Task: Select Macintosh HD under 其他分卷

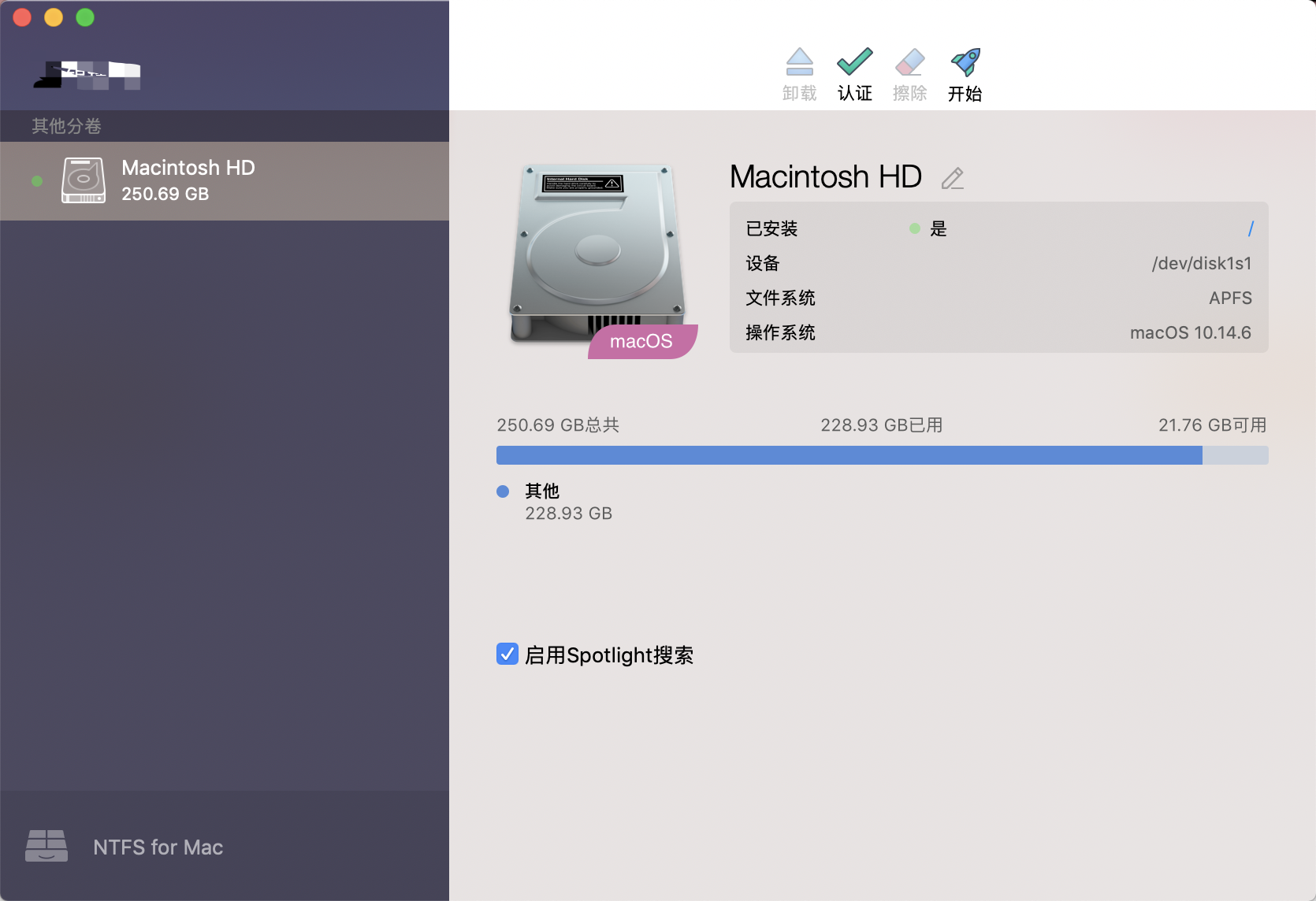Action: pos(188,180)
